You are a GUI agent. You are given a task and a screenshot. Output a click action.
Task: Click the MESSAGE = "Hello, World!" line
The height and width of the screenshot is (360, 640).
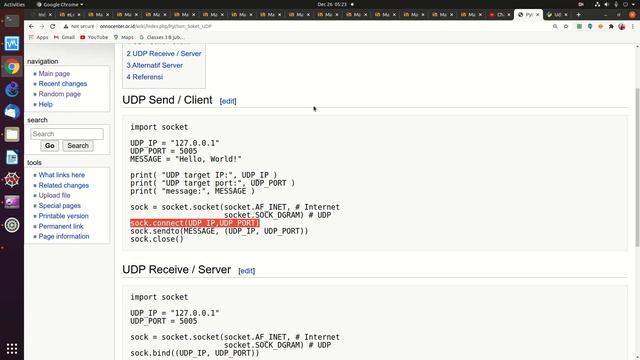(x=186, y=159)
